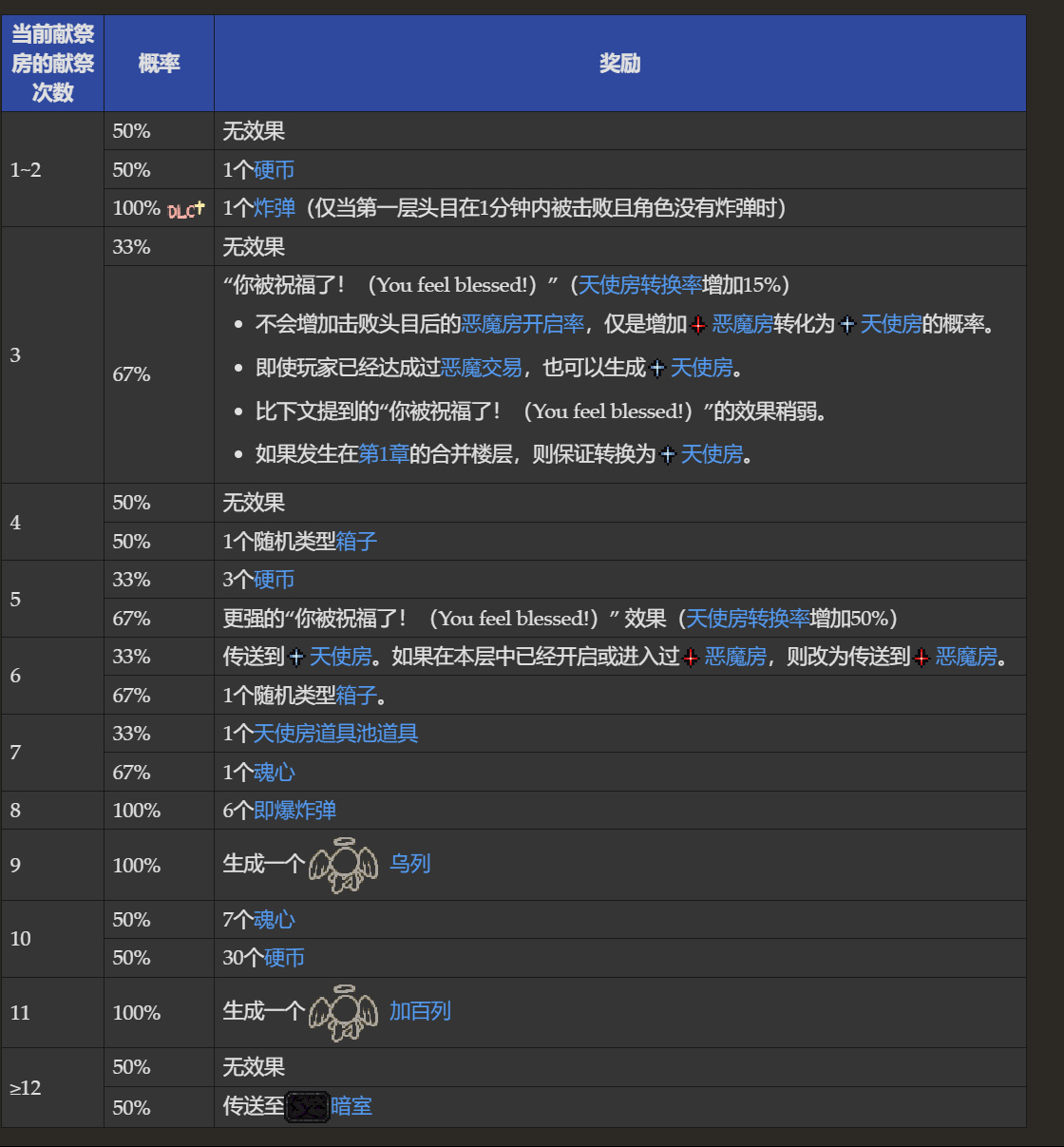Viewport: 1064px width, 1147px height.
Task: Open the 天使房道具池道具 link
Action: coord(335,734)
